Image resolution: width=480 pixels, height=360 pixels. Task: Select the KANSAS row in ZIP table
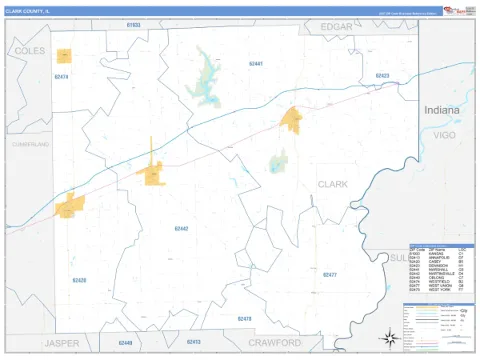tap(436, 254)
